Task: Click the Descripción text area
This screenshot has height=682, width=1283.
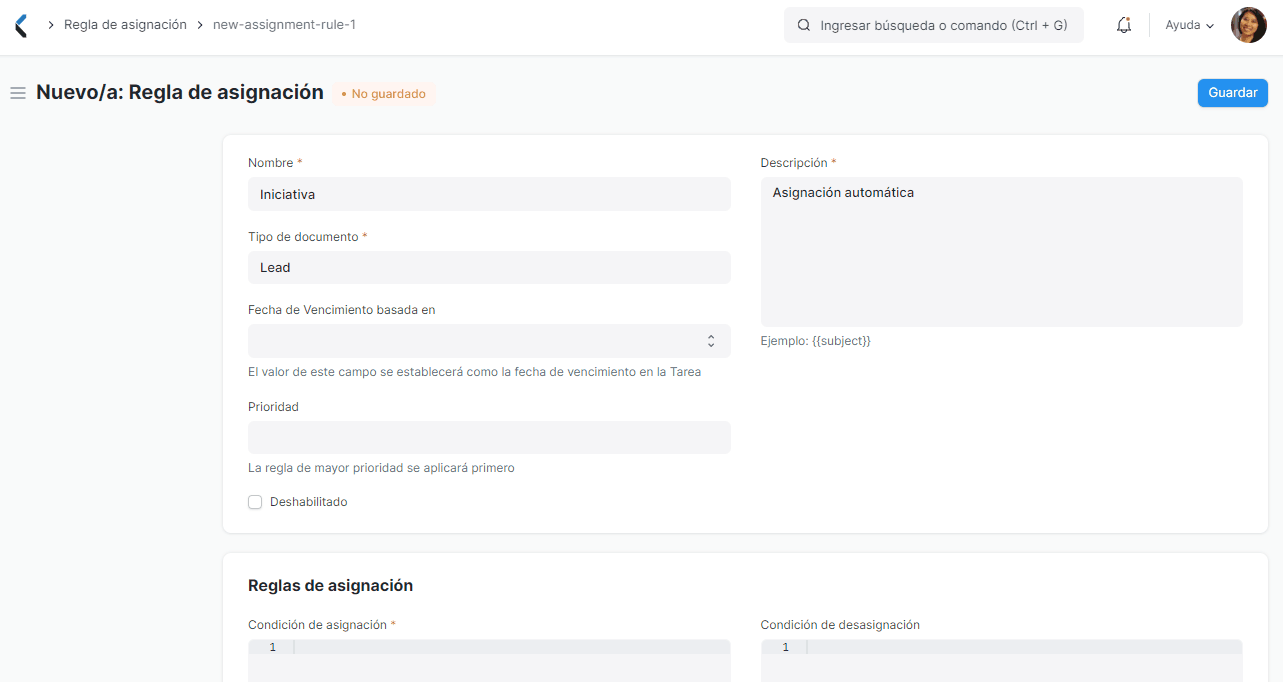Action: (x=1001, y=252)
